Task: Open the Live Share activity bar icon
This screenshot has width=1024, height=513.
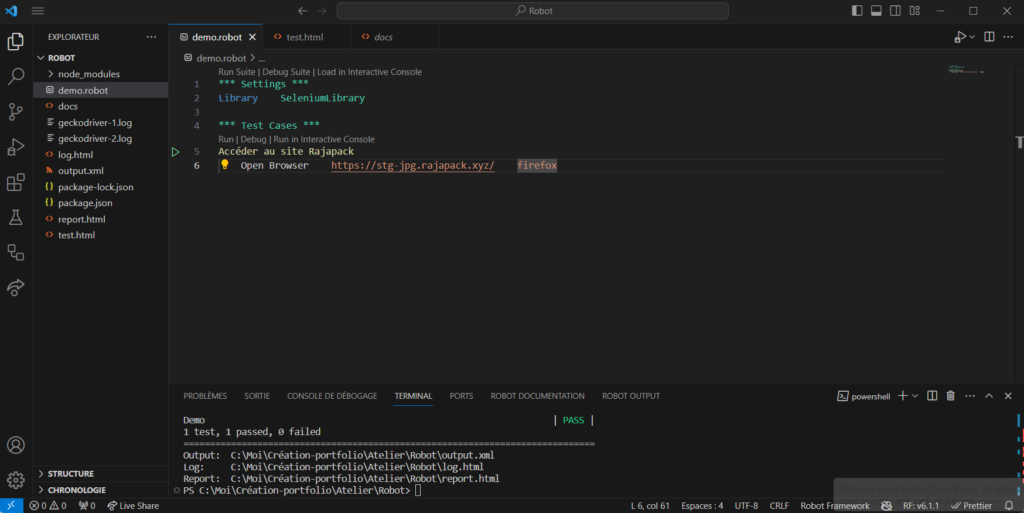Action: (16, 287)
